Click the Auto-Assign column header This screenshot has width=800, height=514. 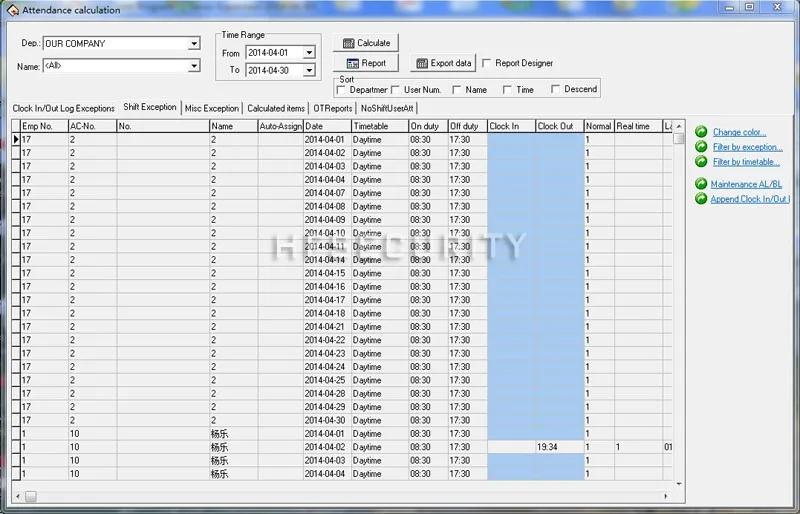pyautogui.click(x=281, y=126)
